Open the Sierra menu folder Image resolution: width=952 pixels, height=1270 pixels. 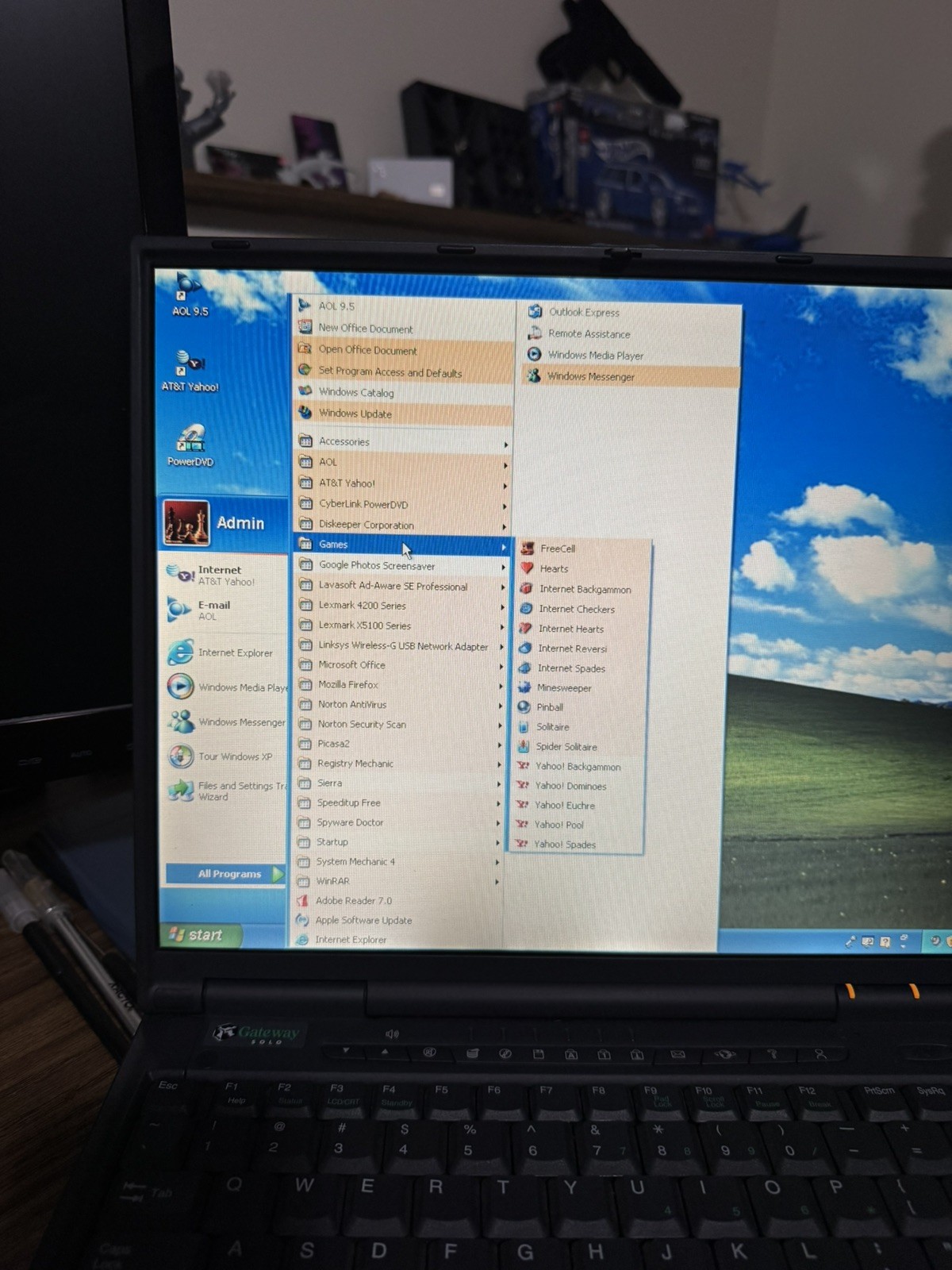pyautogui.click(x=399, y=783)
